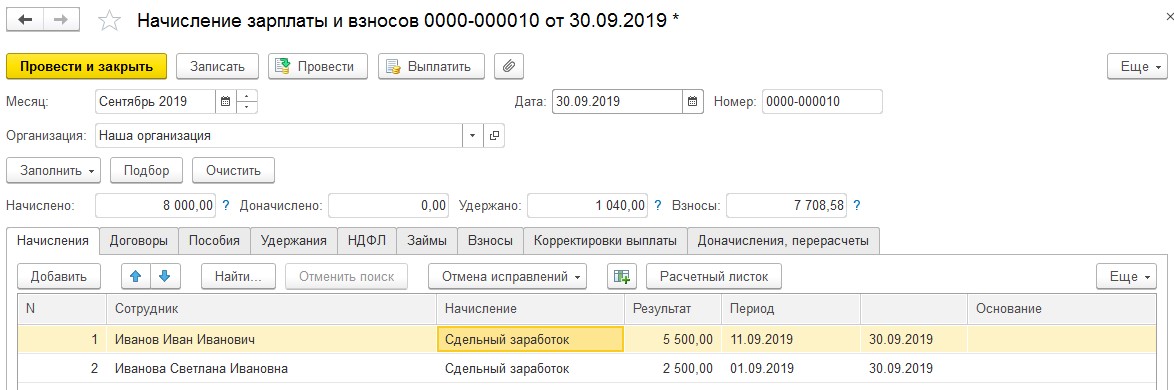
Task: Move selected row up with blue arrow
Action: [136, 276]
